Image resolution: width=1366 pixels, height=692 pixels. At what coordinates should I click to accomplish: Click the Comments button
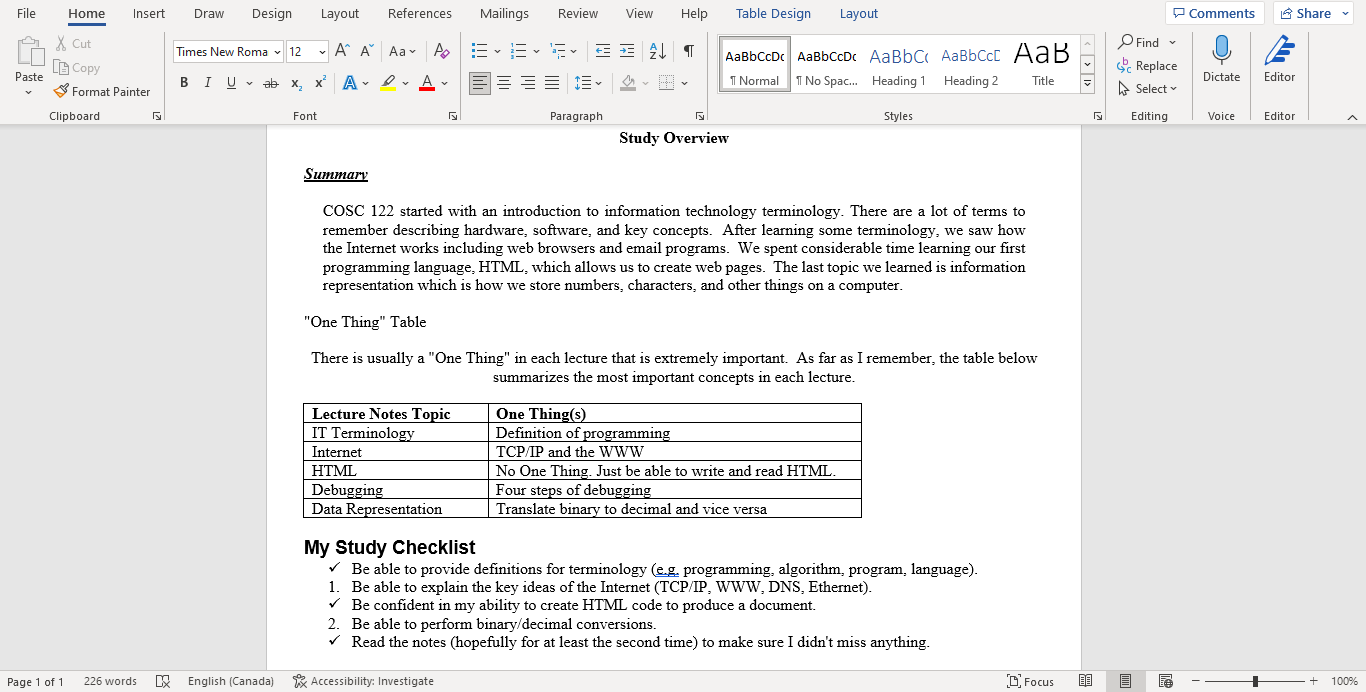[x=1214, y=14]
